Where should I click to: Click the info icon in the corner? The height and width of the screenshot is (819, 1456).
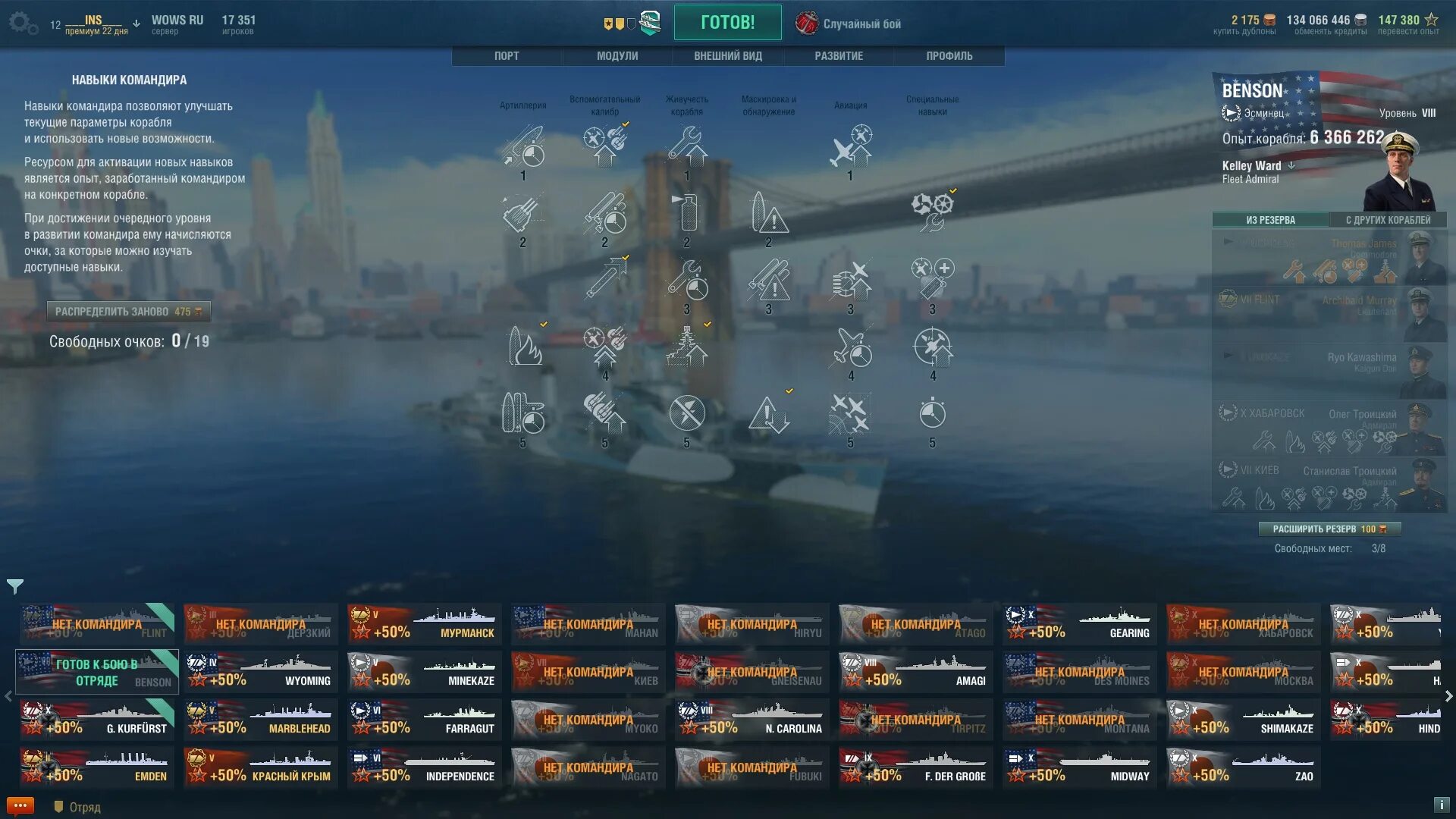(1440, 805)
